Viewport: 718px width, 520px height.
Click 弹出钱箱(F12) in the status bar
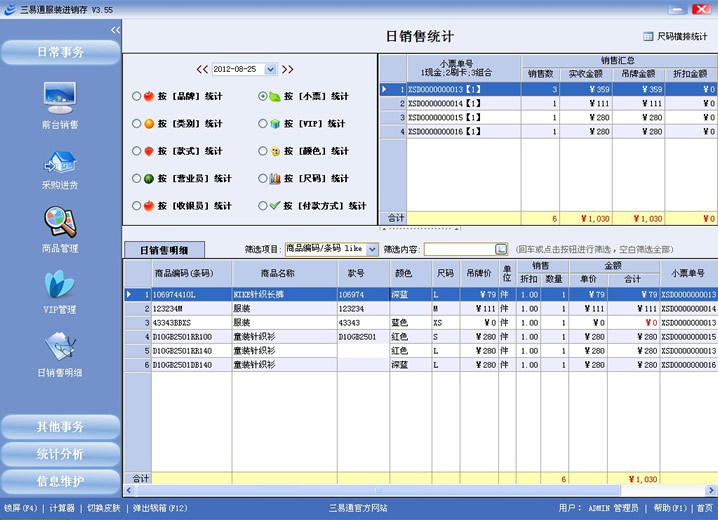click(x=160, y=508)
